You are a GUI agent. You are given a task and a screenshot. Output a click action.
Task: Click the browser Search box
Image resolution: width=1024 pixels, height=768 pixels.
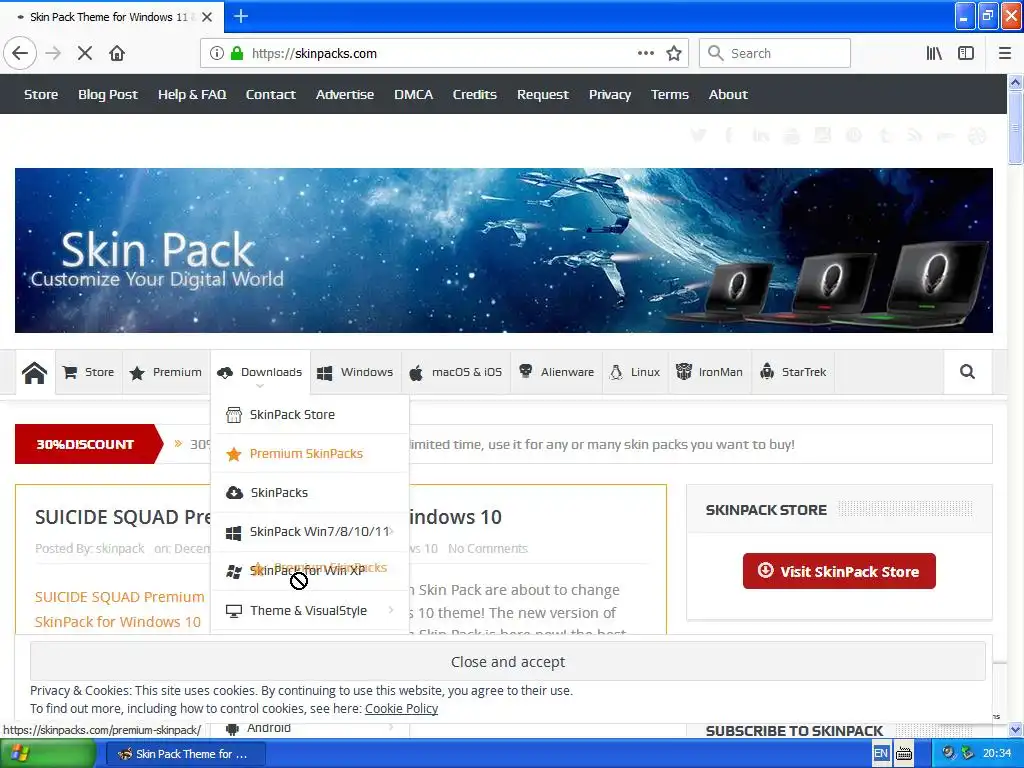click(775, 54)
